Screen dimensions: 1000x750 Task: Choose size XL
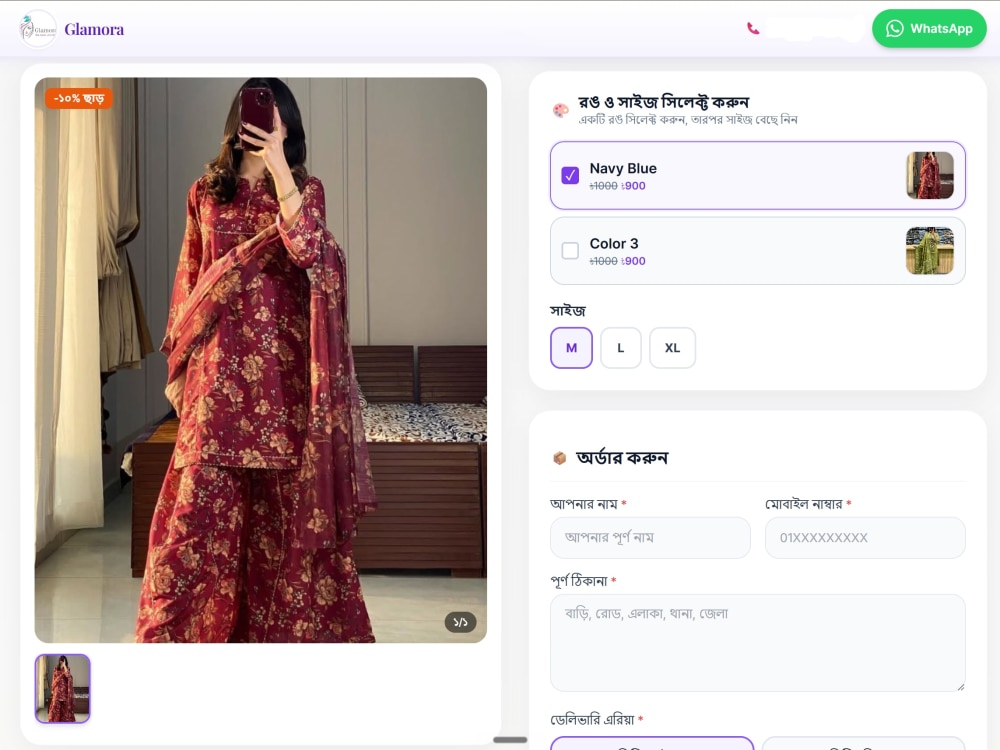pos(672,348)
